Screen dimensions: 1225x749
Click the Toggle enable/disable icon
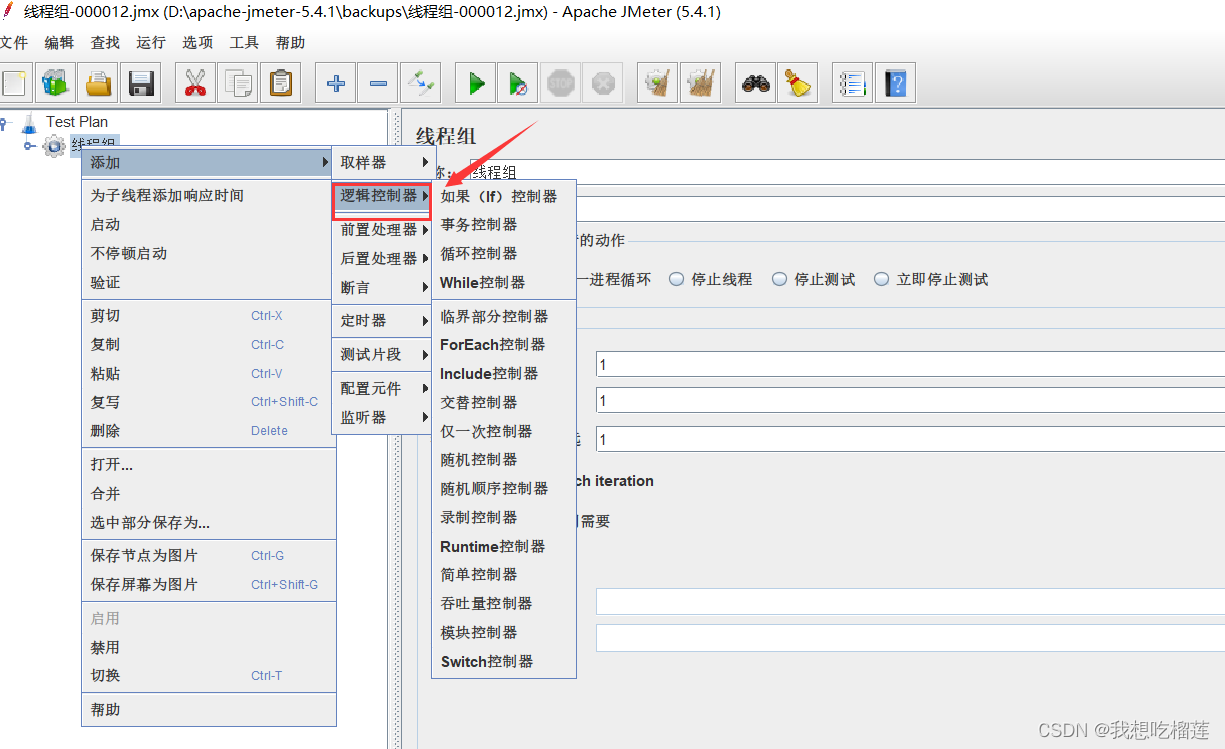tap(421, 83)
